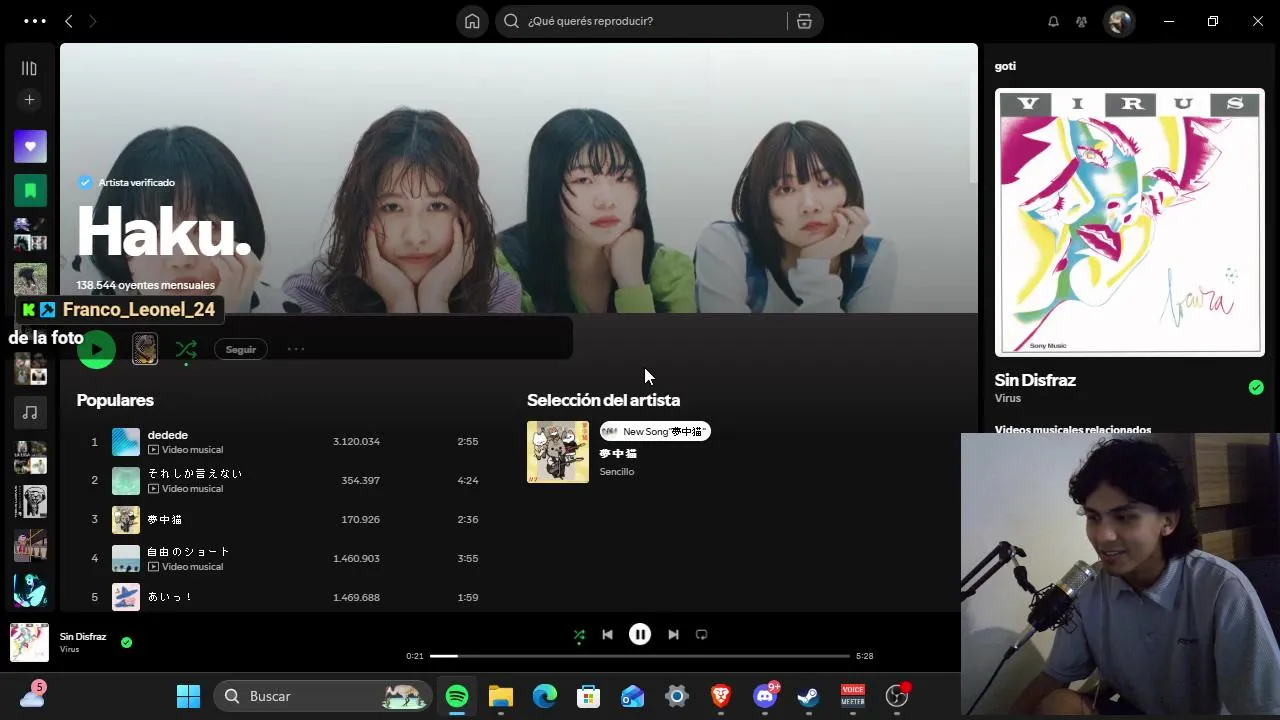Viewport: 1280px width, 720px height.
Task: Open Microsoft Edge from taskbar
Action: coord(545,696)
